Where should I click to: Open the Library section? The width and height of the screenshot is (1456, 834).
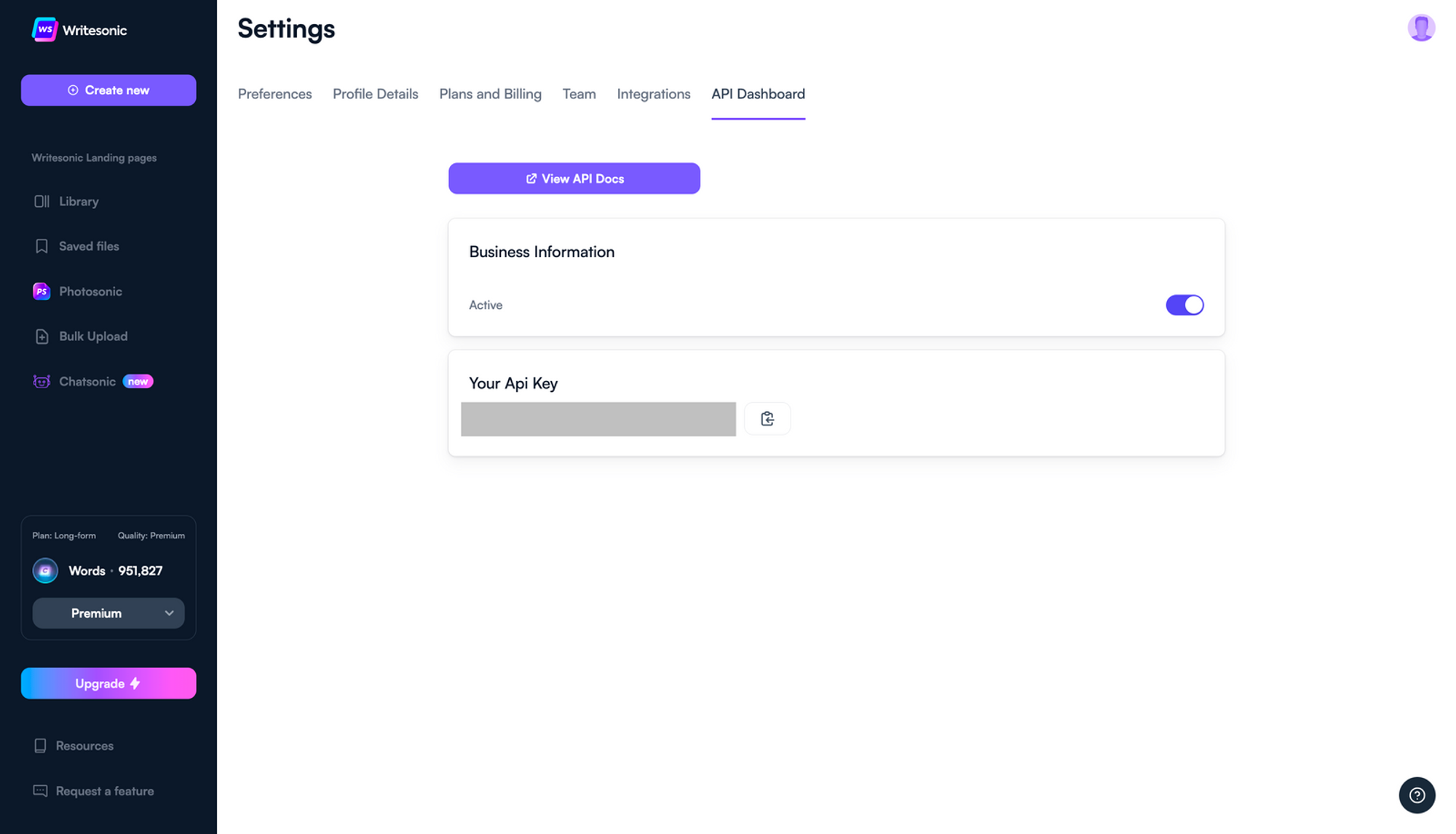[x=79, y=202]
